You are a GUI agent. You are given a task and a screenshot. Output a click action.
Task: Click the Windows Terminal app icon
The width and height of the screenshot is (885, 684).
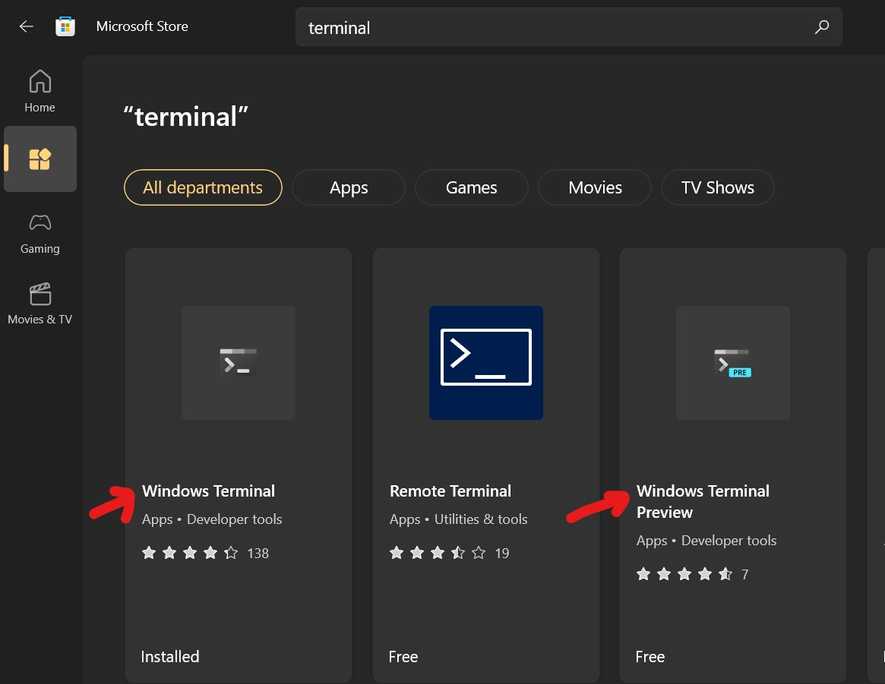[238, 362]
